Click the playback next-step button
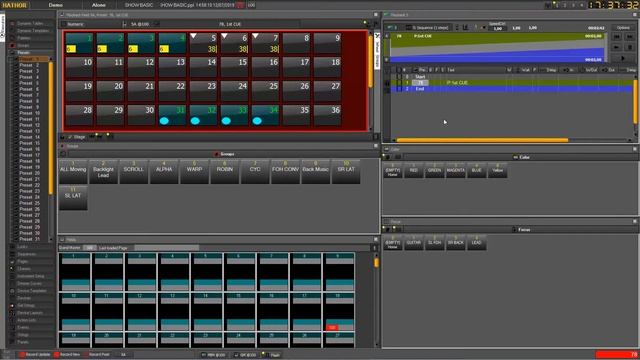 (x=629, y=37)
